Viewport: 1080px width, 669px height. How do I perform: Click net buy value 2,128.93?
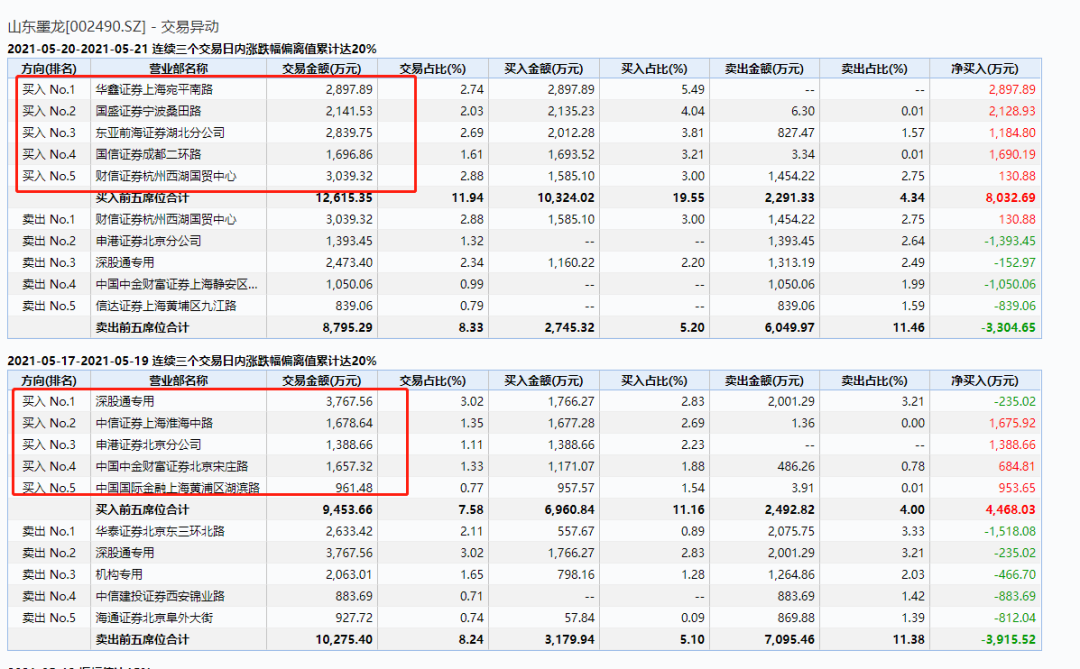click(1012, 111)
